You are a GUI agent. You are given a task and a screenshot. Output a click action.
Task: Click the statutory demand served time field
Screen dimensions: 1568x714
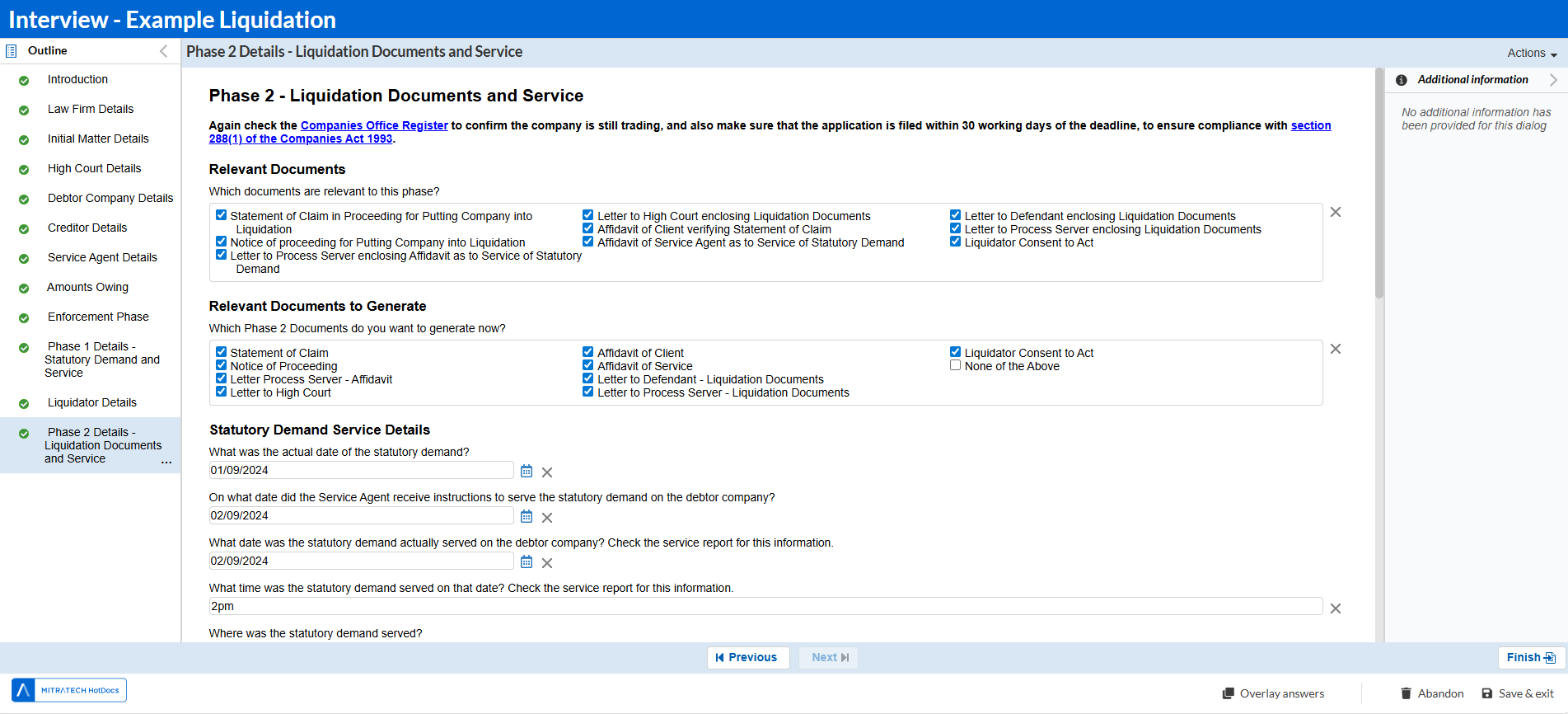coord(765,606)
